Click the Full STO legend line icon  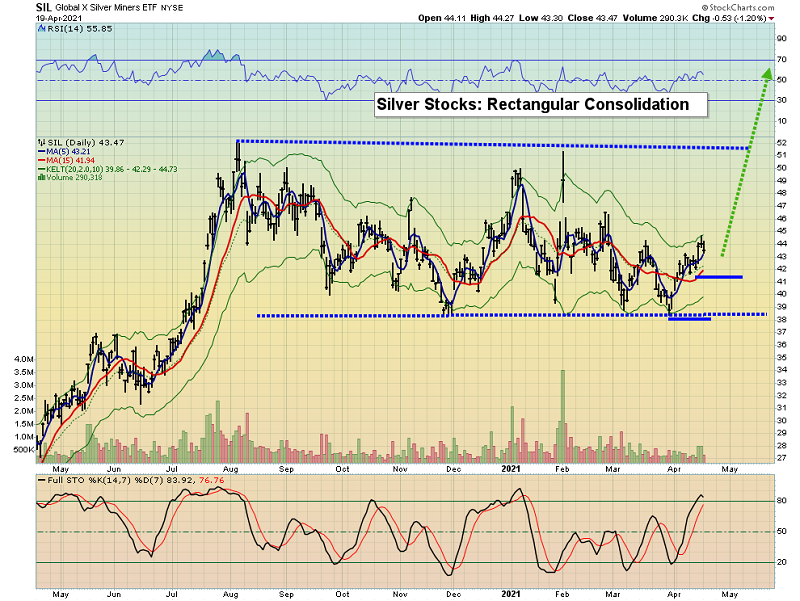click(40, 480)
